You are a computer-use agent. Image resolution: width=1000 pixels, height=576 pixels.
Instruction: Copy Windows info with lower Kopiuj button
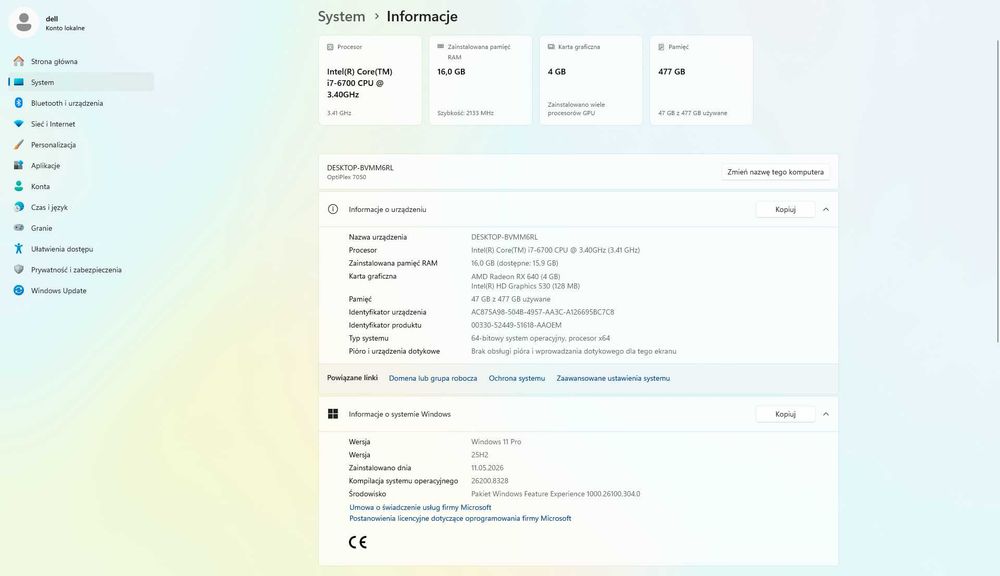pos(785,414)
